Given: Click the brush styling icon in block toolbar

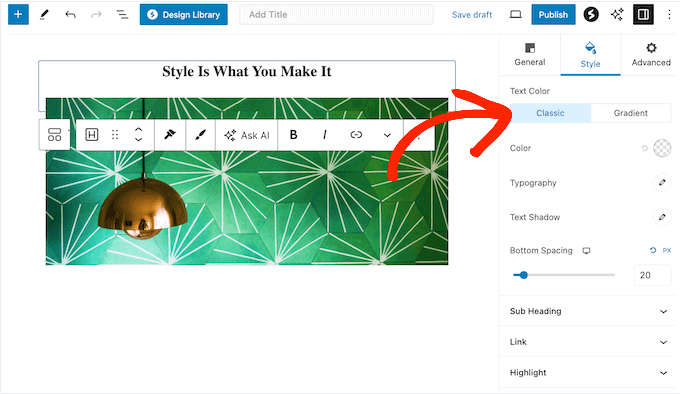Looking at the screenshot, I should 200,135.
